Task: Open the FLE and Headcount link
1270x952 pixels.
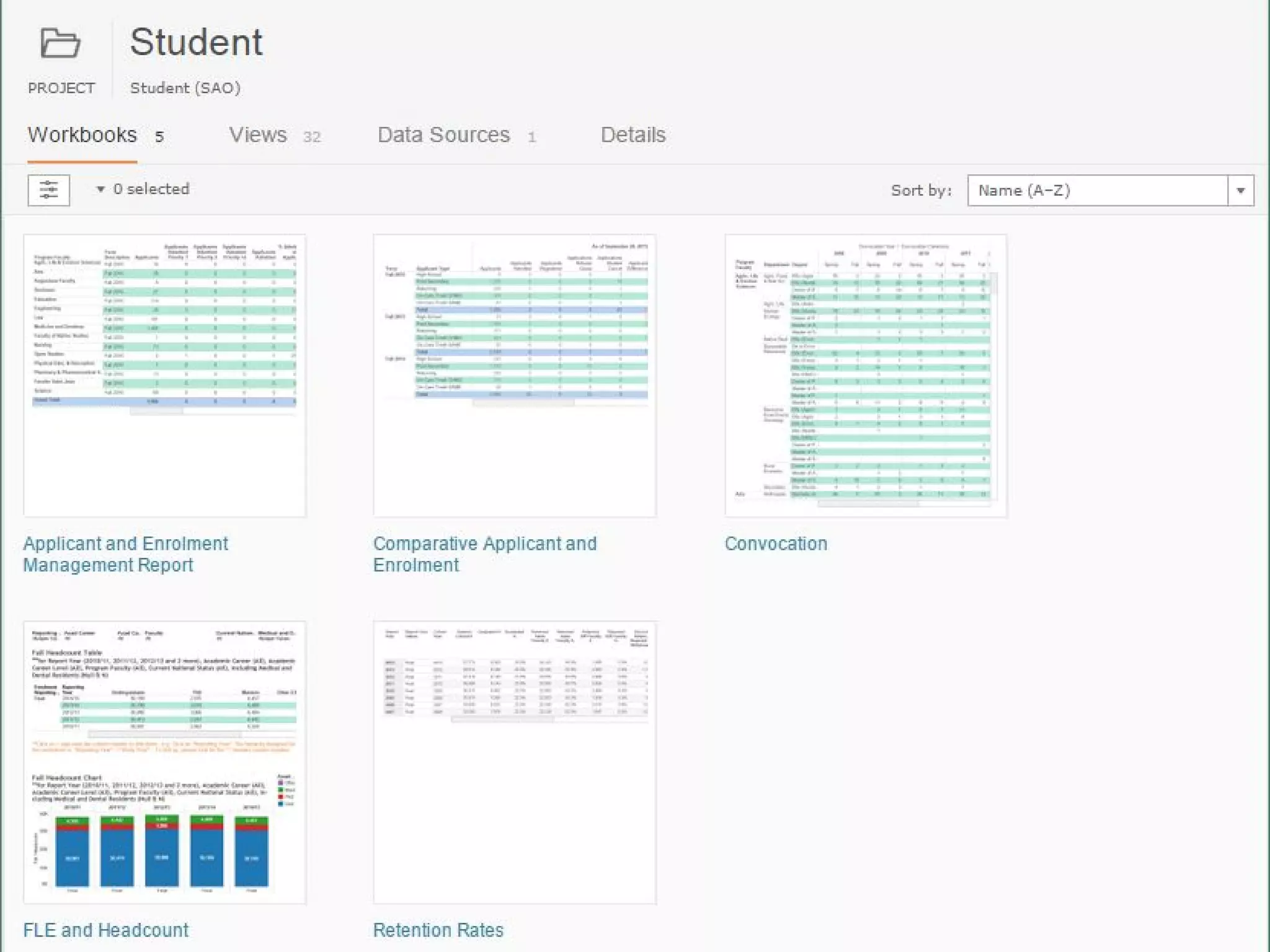Action: 106,930
